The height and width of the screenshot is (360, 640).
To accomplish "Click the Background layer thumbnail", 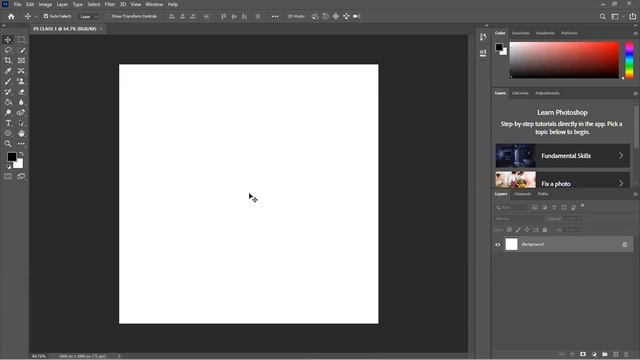I will (x=511, y=244).
